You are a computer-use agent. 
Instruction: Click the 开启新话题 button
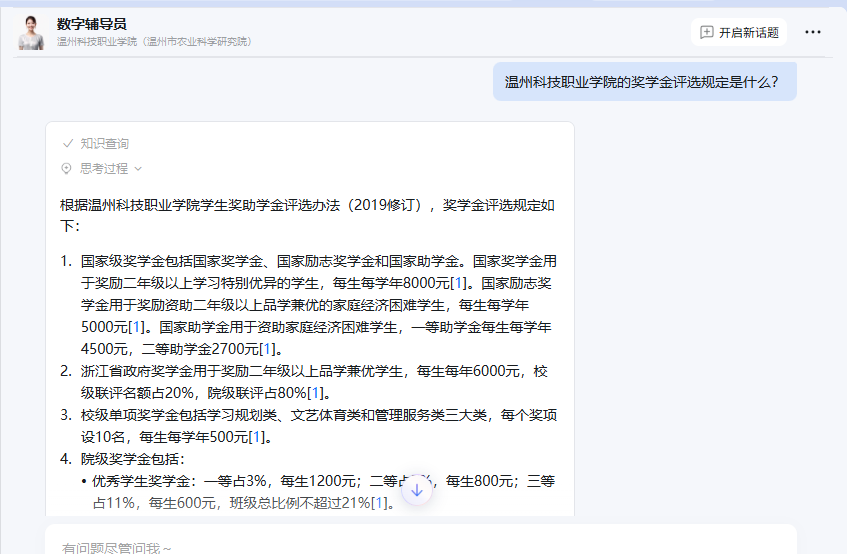click(x=739, y=32)
